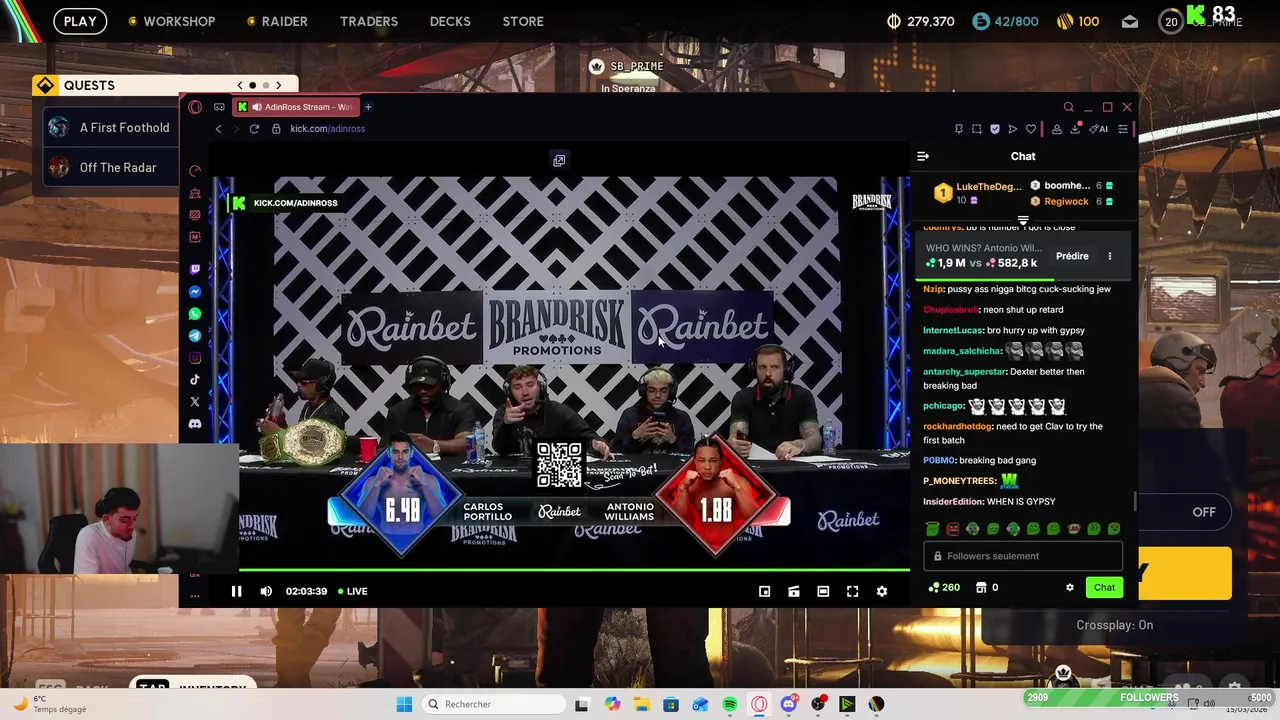Click the Followers seulement chat input

pyautogui.click(x=1023, y=556)
